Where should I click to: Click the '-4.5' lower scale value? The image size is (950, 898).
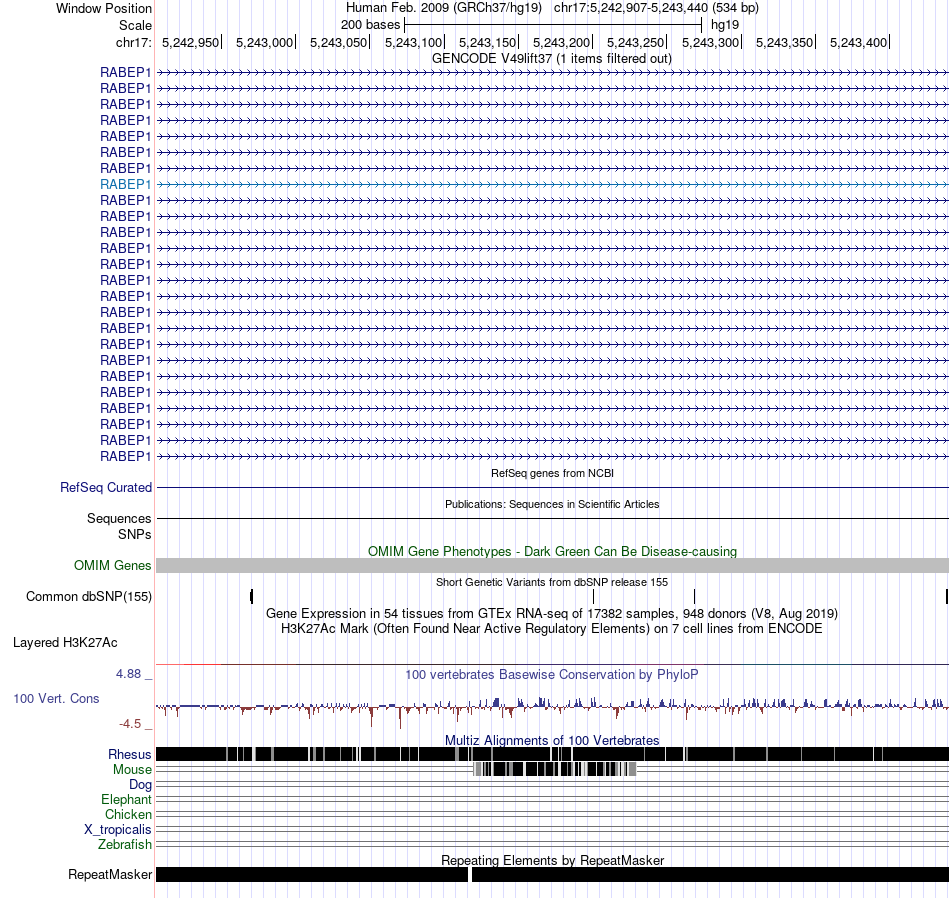[x=130, y=723]
